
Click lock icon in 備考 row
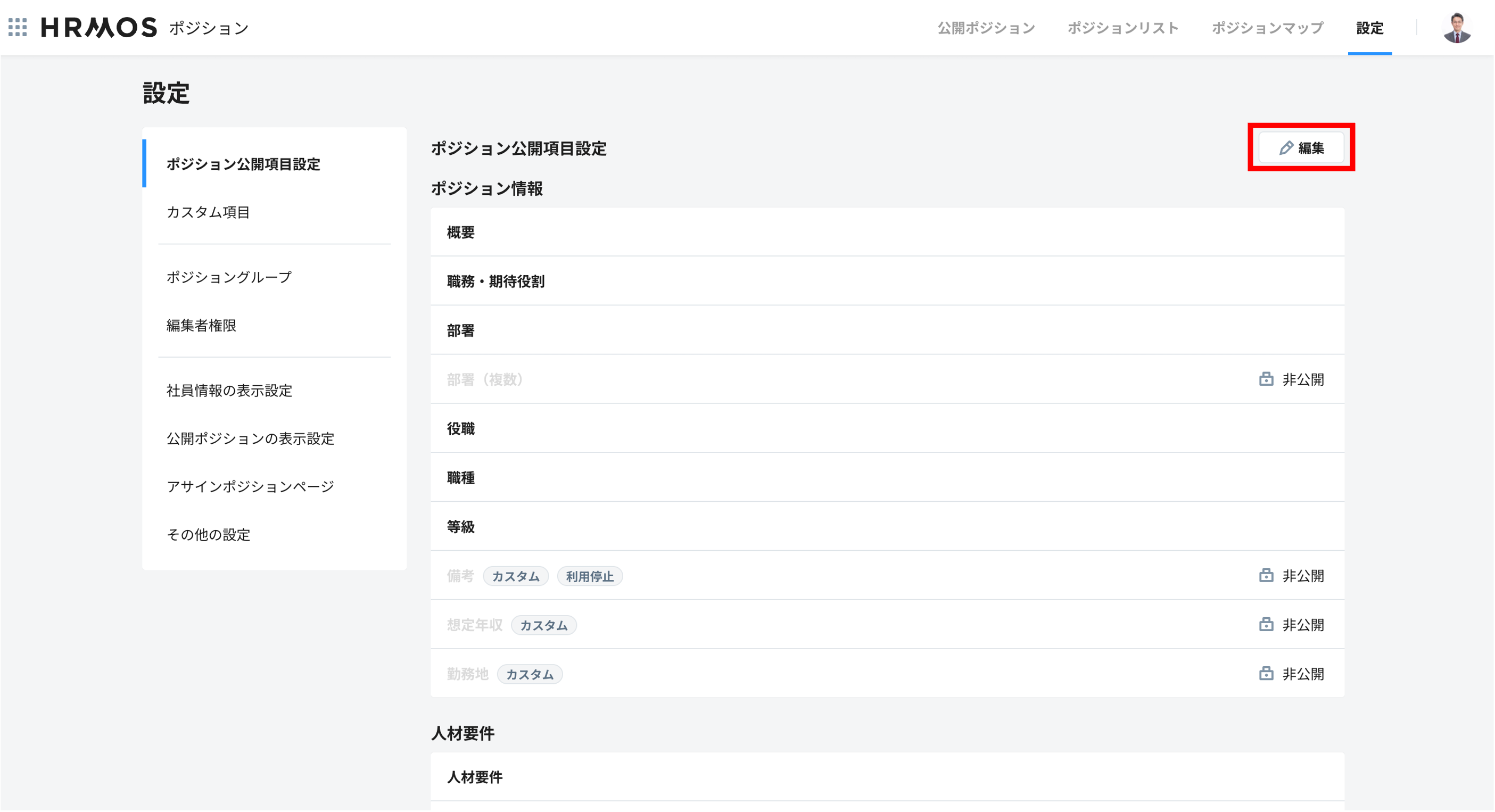[1266, 576]
